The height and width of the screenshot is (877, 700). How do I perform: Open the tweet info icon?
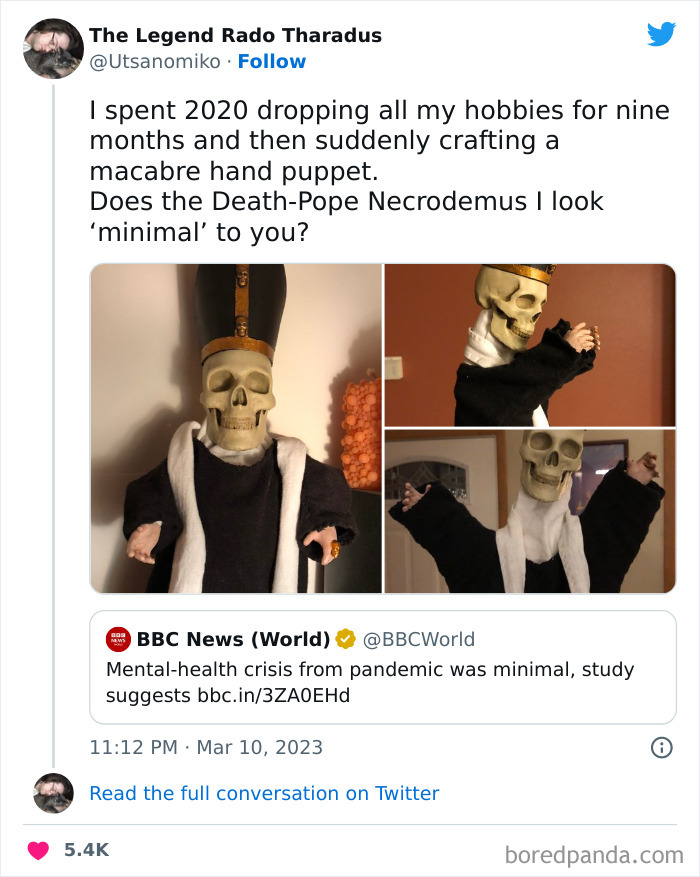coord(661,747)
